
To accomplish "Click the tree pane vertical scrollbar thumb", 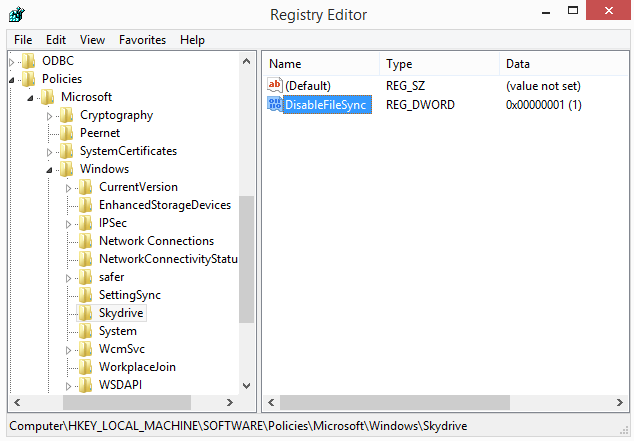I will (x=246, y=259).
